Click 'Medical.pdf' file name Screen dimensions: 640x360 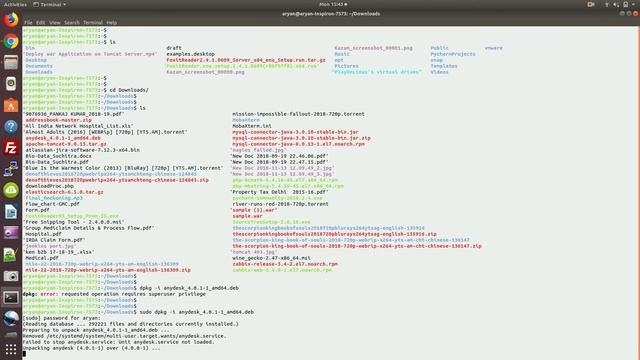click(42, 258)
